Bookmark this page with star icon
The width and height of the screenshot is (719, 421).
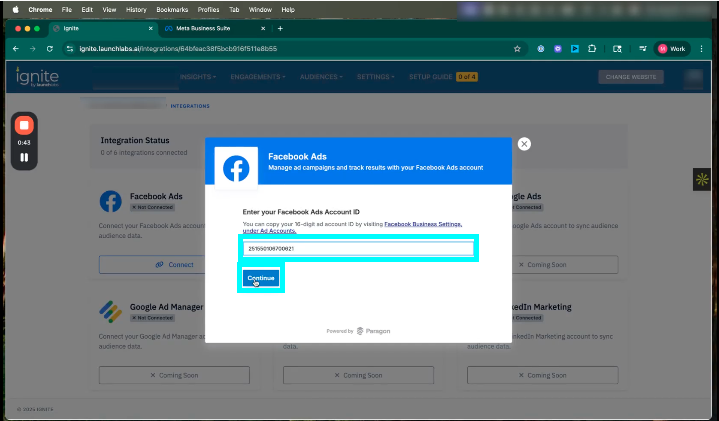(x=517, y=49)
